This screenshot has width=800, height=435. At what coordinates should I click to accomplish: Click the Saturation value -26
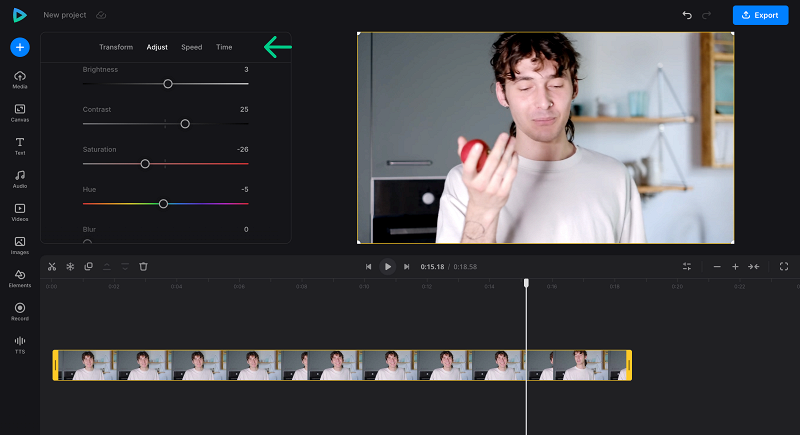(x=243, y=149)
